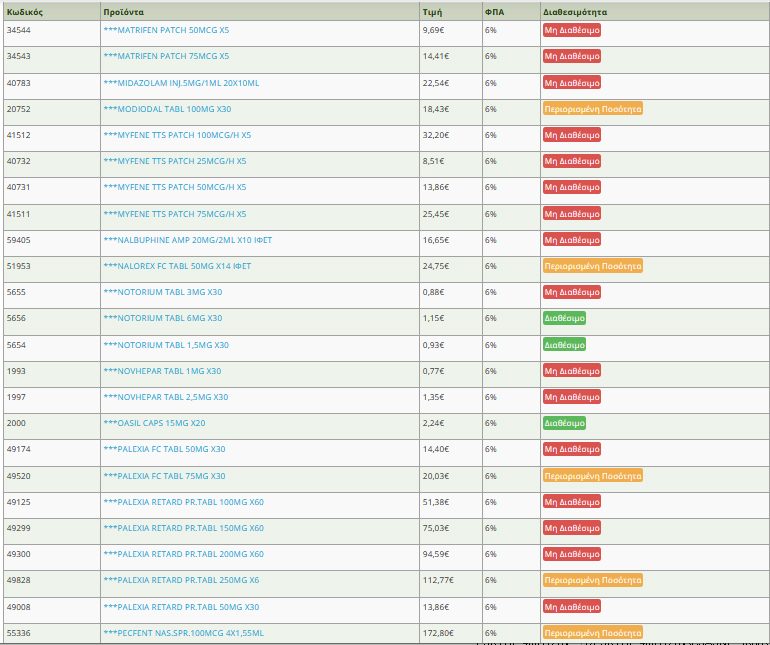This screenshot has height=645, width=770.
Task: Select the OASIL CAPS 15MG X20 link
Action: tap(154, 423)
